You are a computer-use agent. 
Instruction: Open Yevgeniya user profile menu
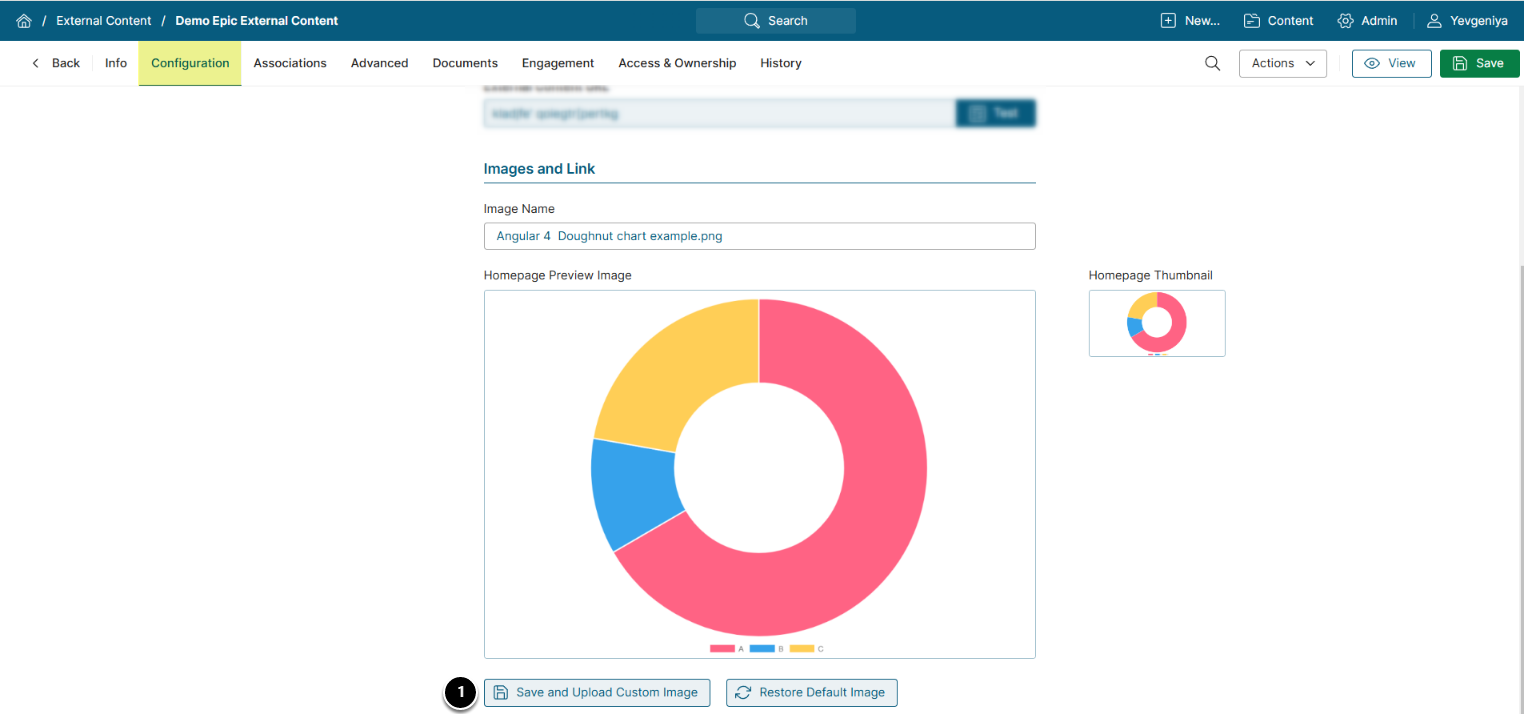pos(1467,21)
